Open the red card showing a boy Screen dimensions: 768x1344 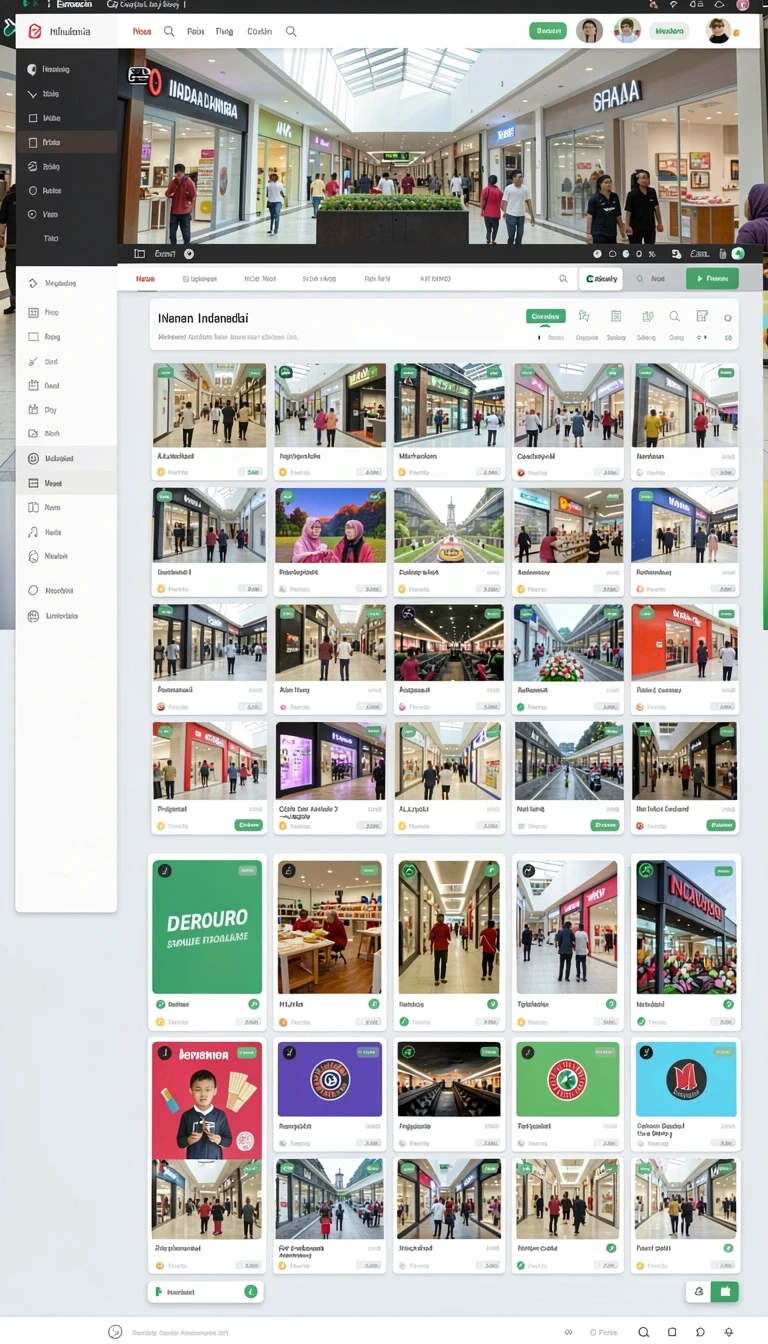pyautogui.click(x=207, y=1100)
